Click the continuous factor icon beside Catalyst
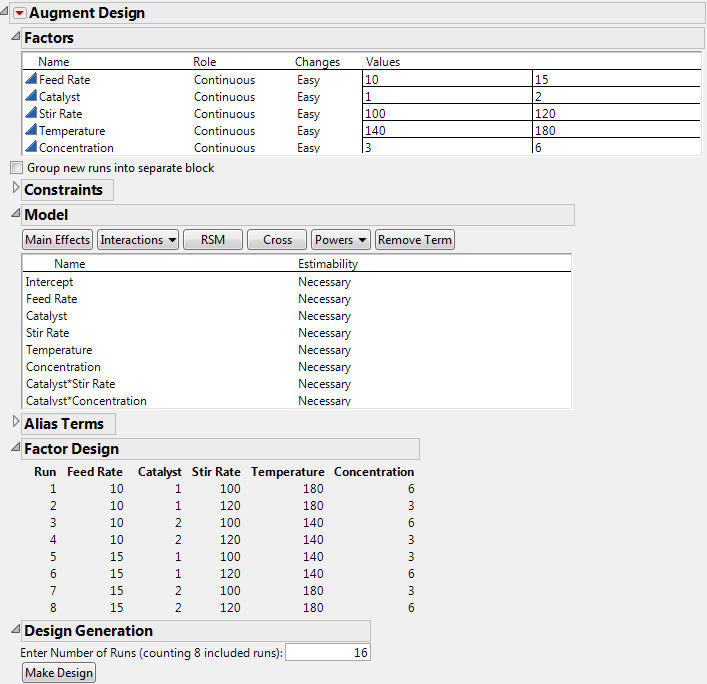This screenshot has height=684, width=707. pos(31,97)
